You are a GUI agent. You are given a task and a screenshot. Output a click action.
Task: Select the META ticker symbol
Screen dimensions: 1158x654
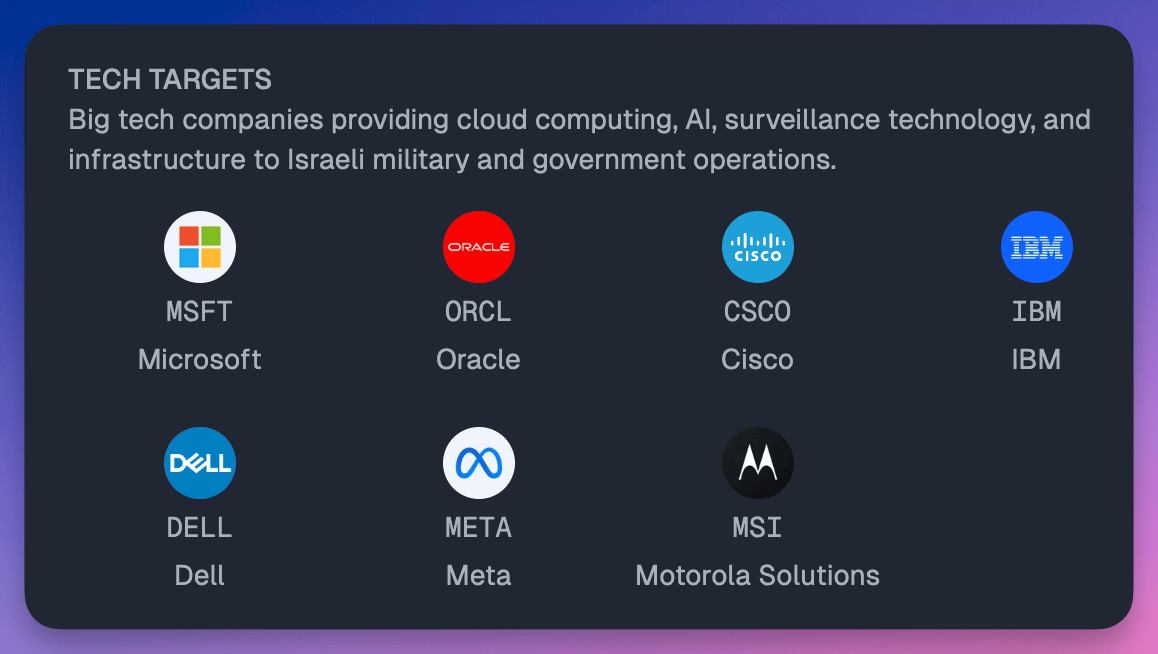click(479, 528)
